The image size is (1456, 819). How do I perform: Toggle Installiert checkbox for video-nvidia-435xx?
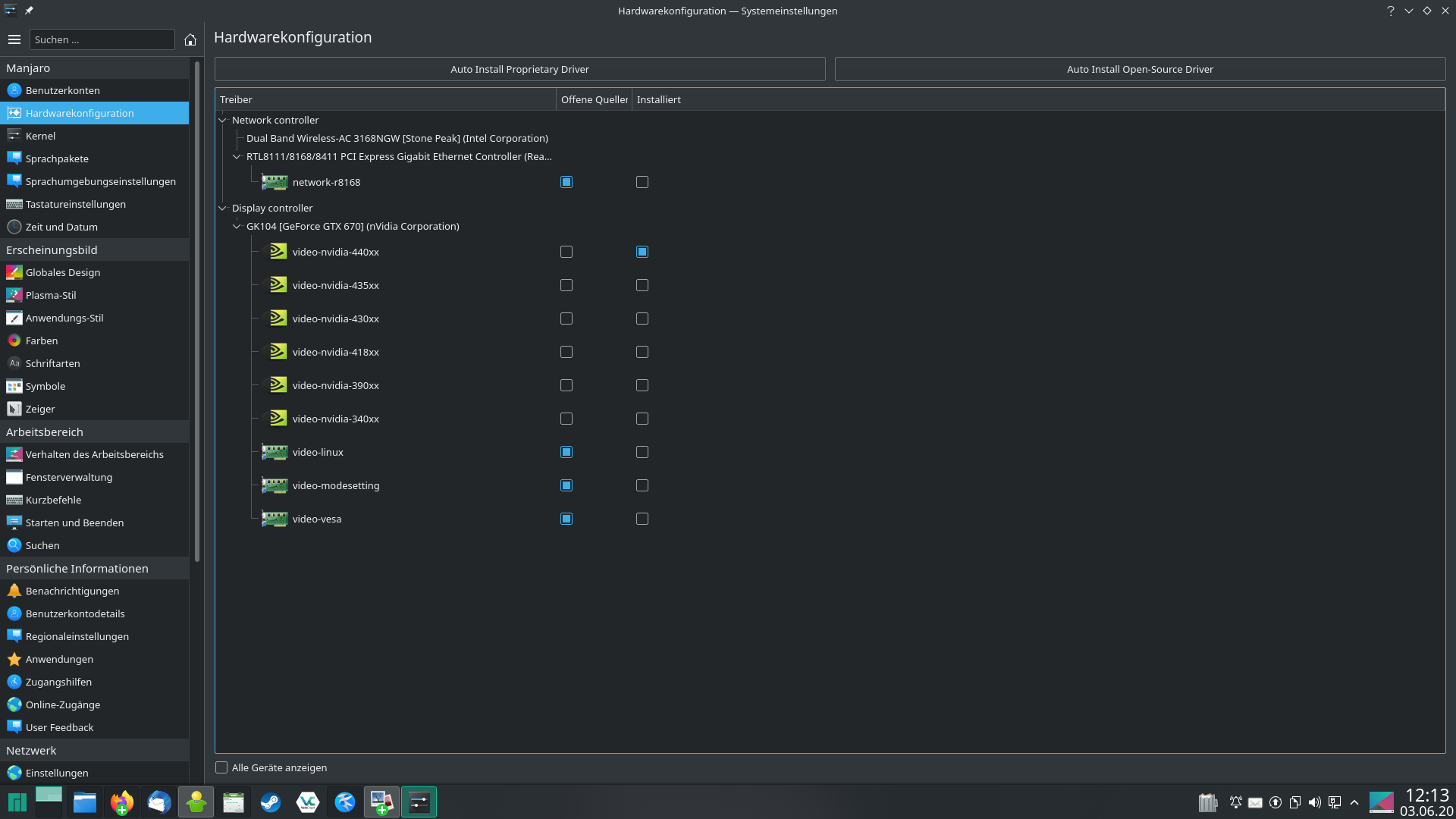click(x=642, y=285)
